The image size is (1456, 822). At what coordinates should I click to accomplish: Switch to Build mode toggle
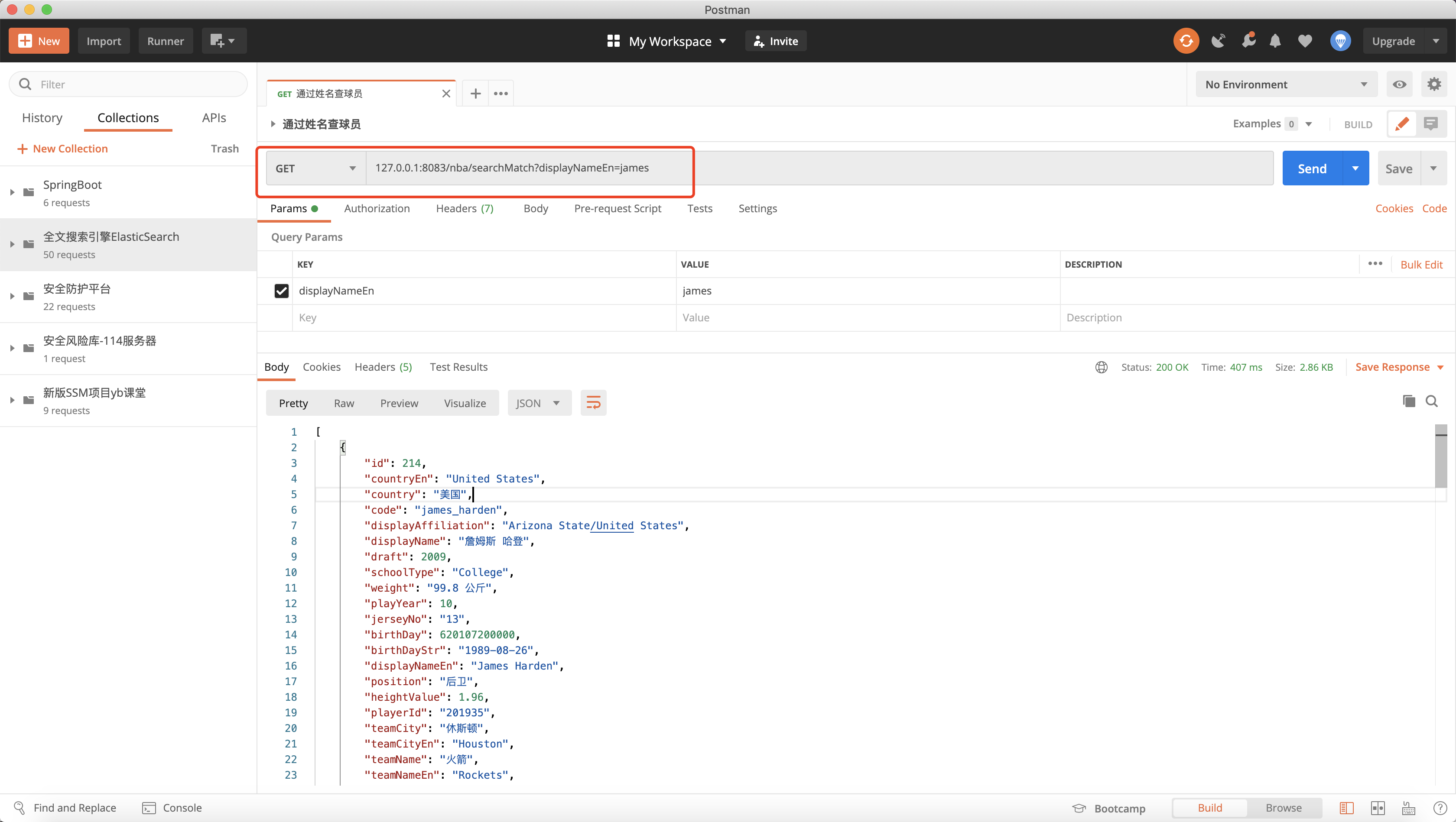(x=1210, y=809)
